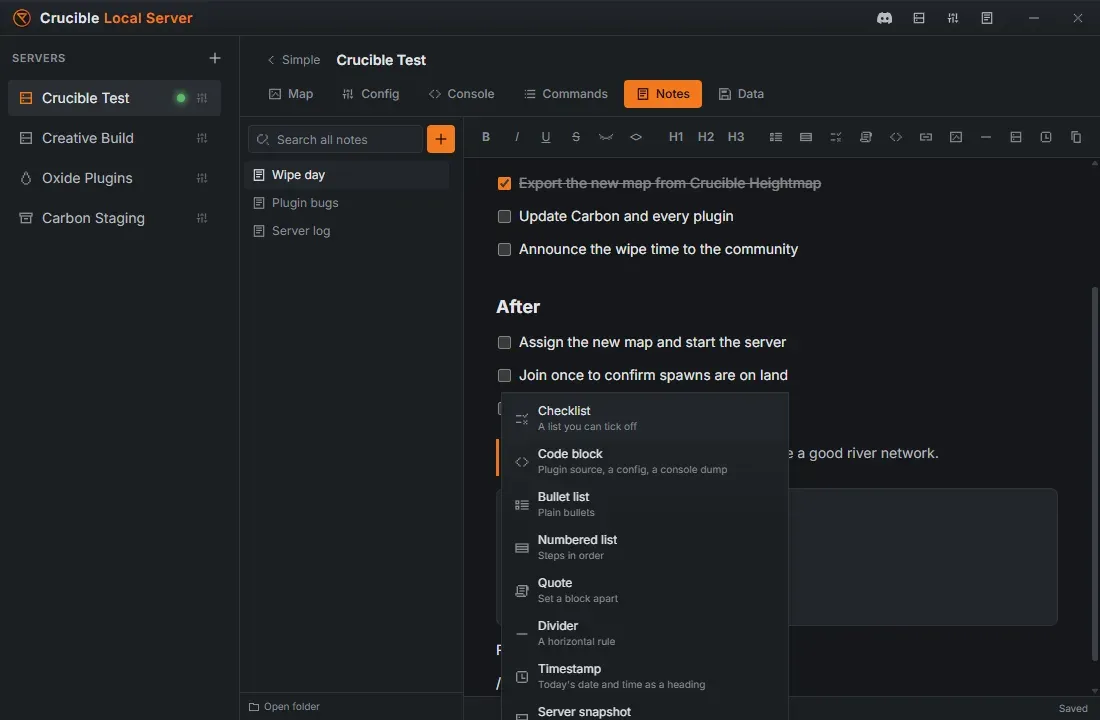The image size is (1100, 720).
Task: Click the note editor vertical scrollbar
Action: 1095,474
